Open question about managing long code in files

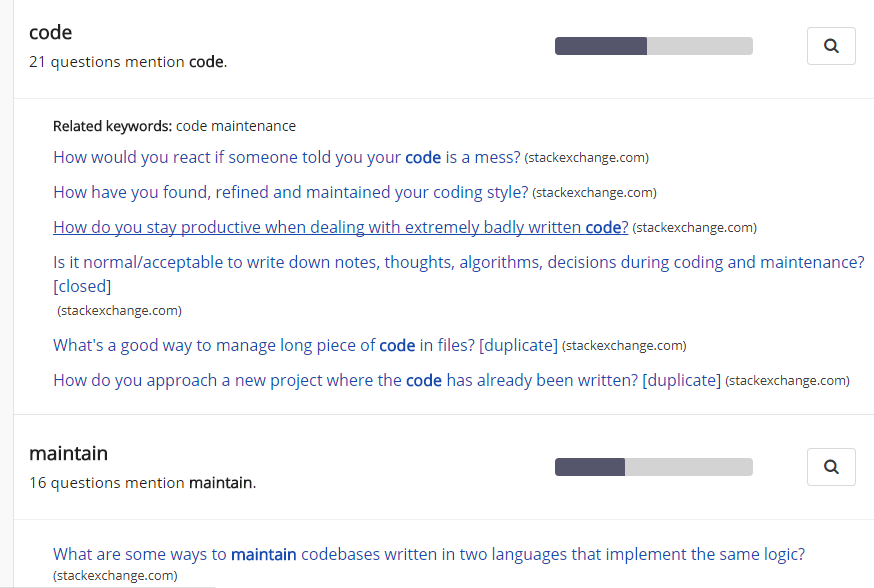[305, 345]
